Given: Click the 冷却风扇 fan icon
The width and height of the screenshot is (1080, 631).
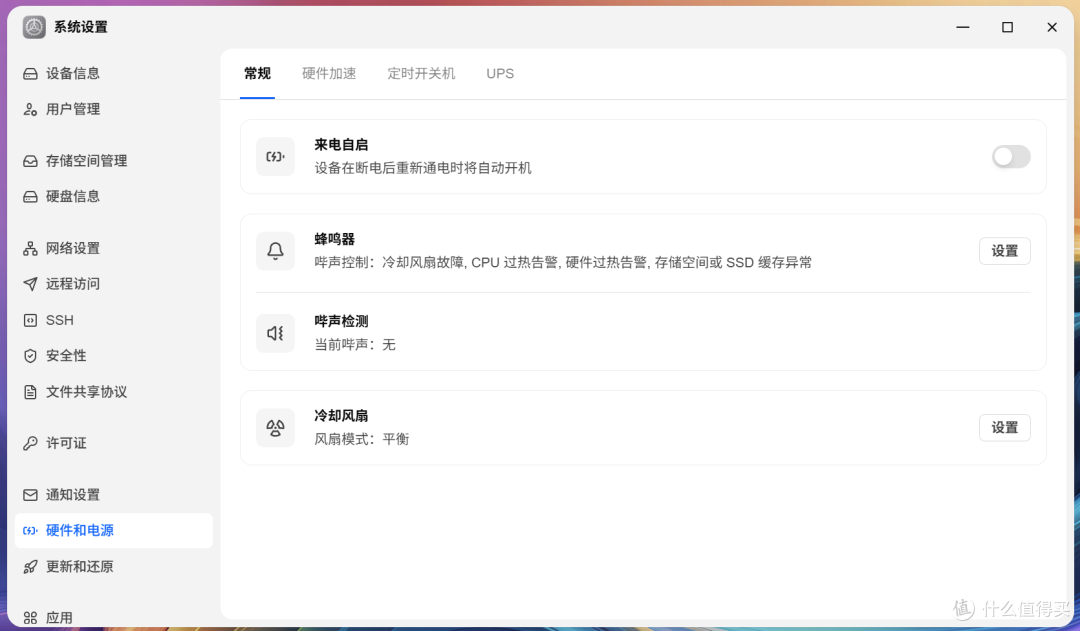Looking at the screenshot, I should (x=276, y=428).
